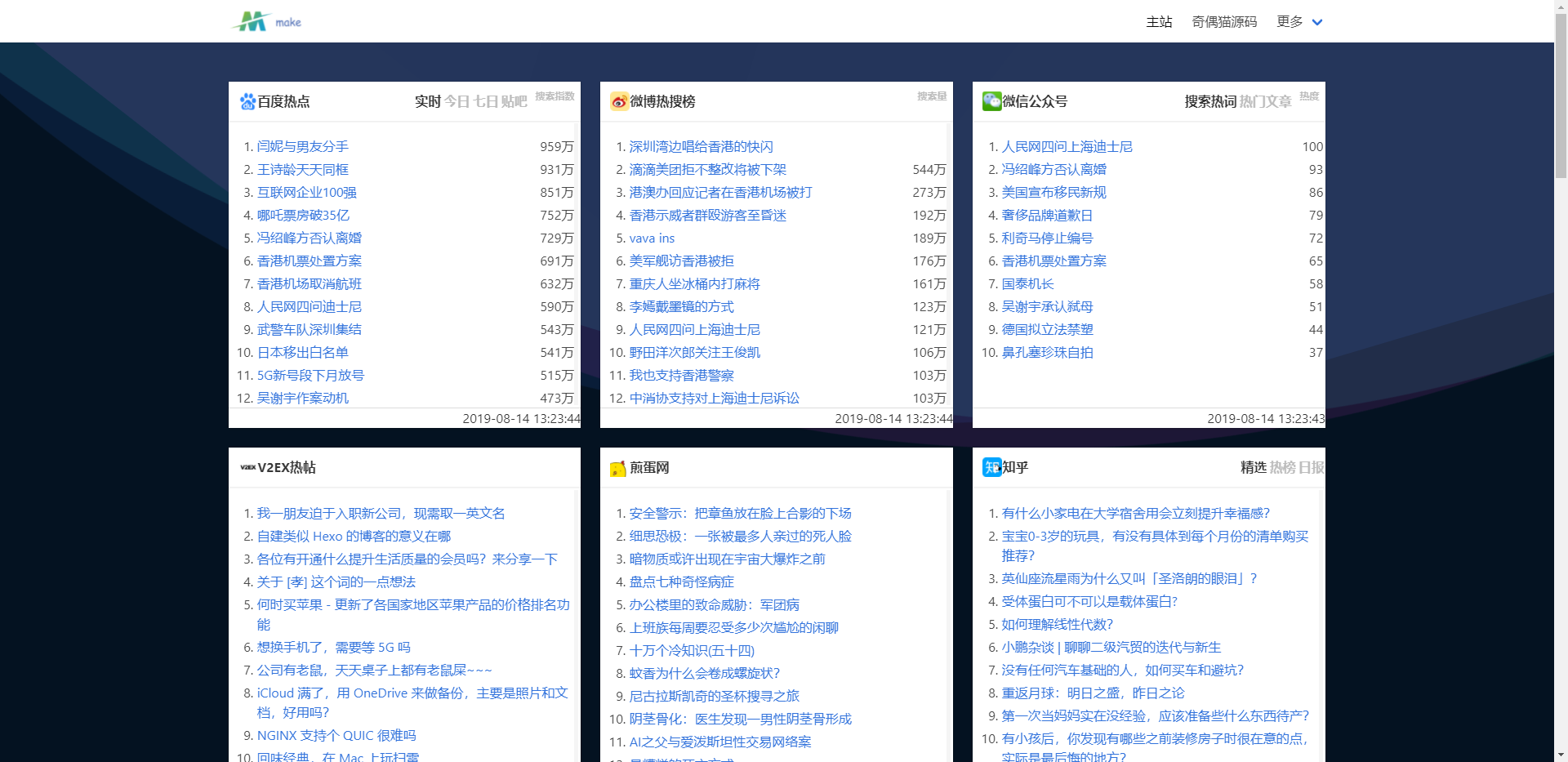Open link 深圳湾边唱给香港的快闪

click(702, 146)
